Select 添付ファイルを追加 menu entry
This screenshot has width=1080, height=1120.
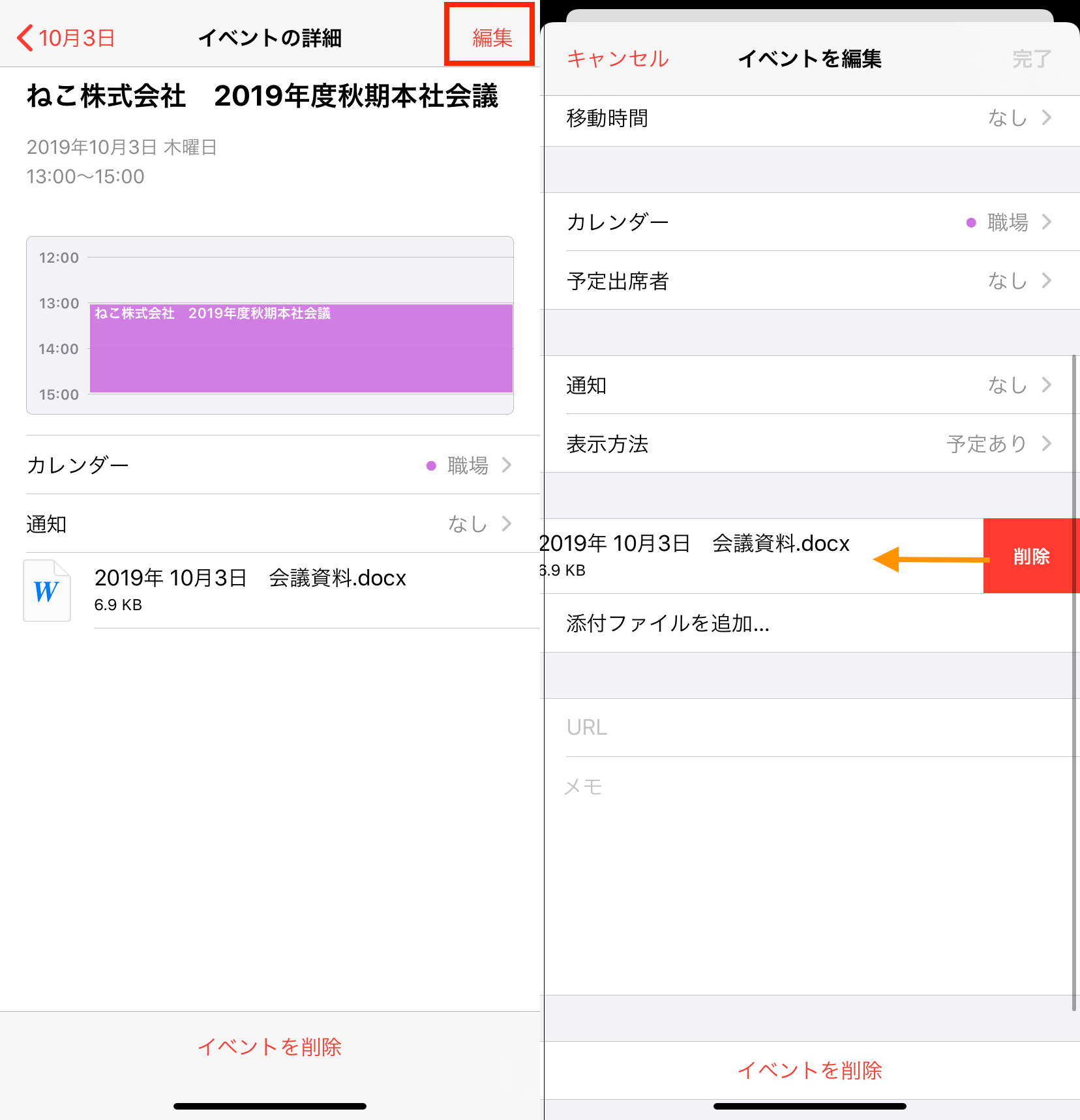(x=668, y=624)
